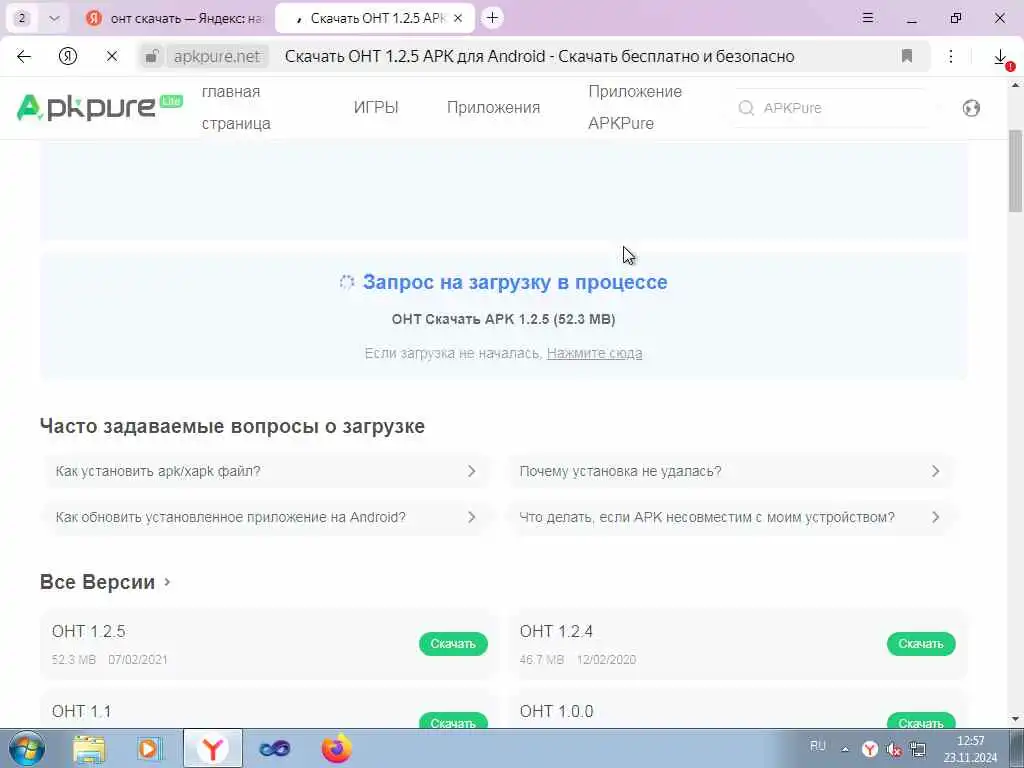Click the apkpure.net address domain
Screen dimensions: 1024x768
(x=217, y=57)
